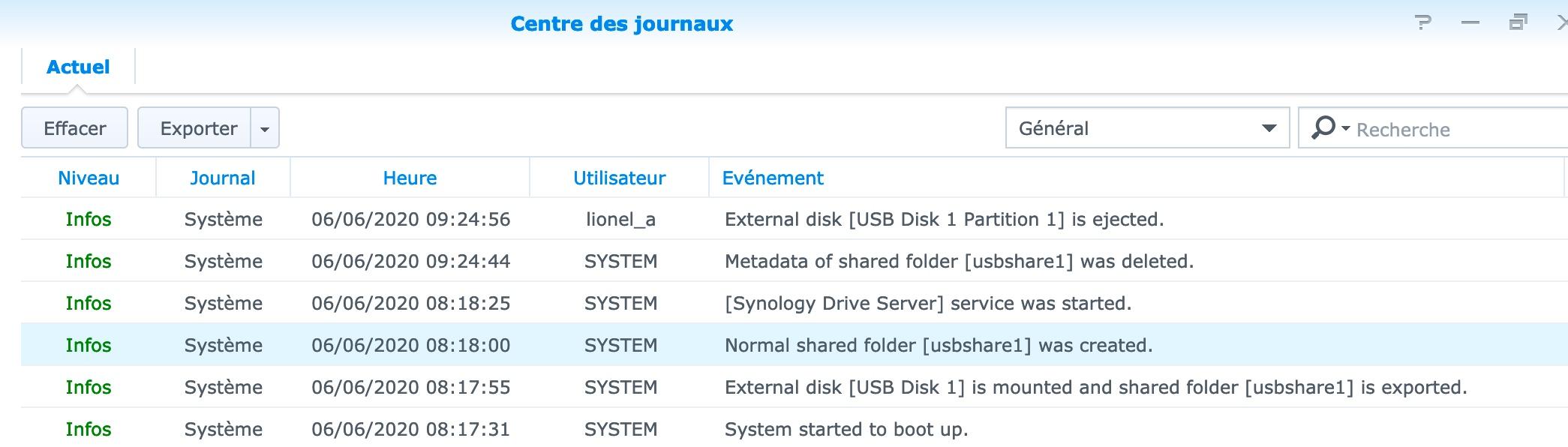Restore the window size with the maximize icon
This screenshot has width=1568, height=447.
1518,23
